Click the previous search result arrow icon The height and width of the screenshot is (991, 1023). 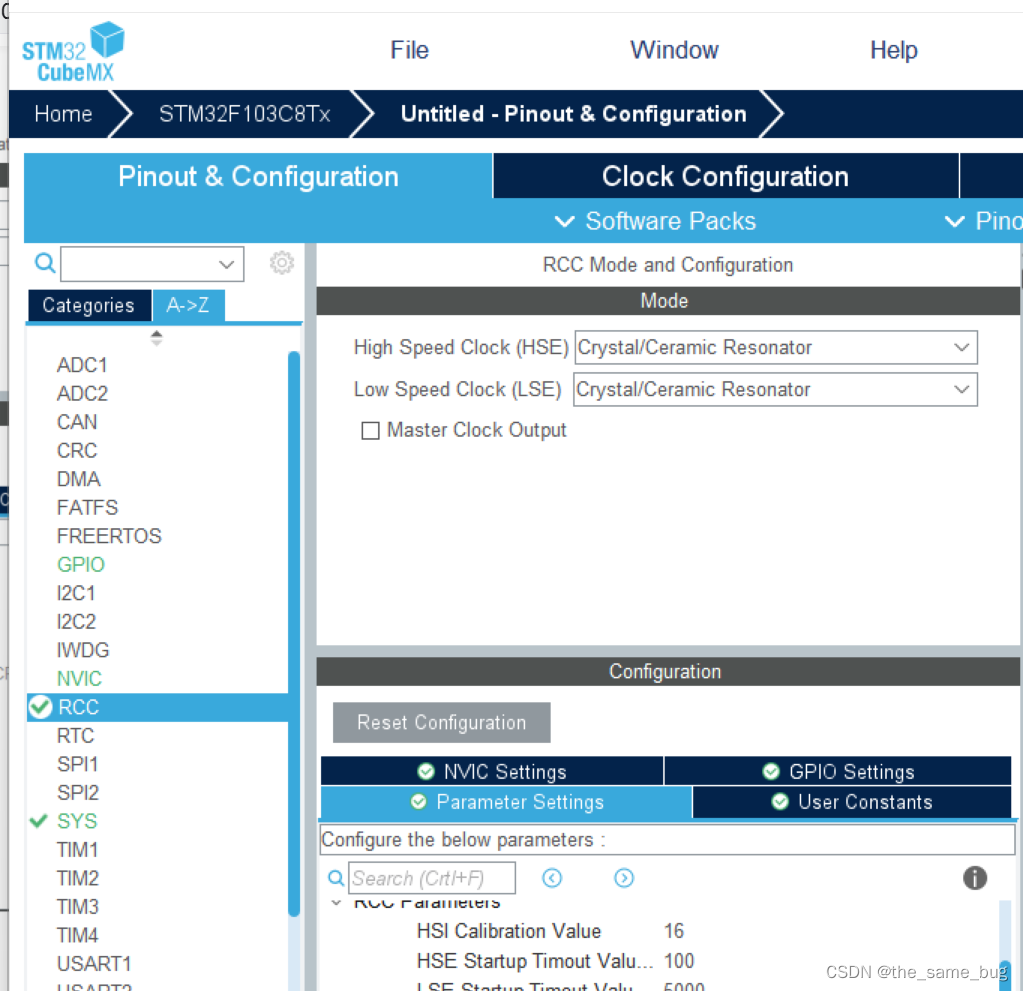click(552, 878)
